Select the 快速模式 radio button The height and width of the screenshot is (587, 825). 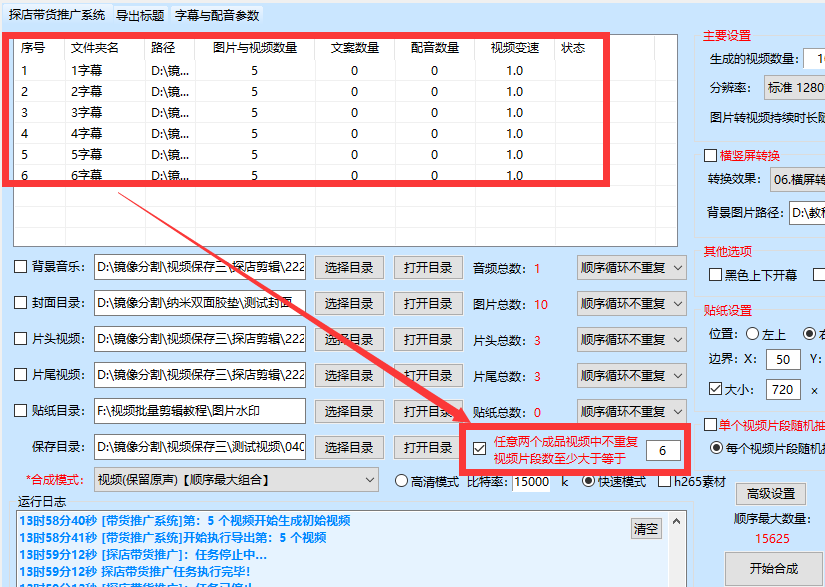(588, 481)
